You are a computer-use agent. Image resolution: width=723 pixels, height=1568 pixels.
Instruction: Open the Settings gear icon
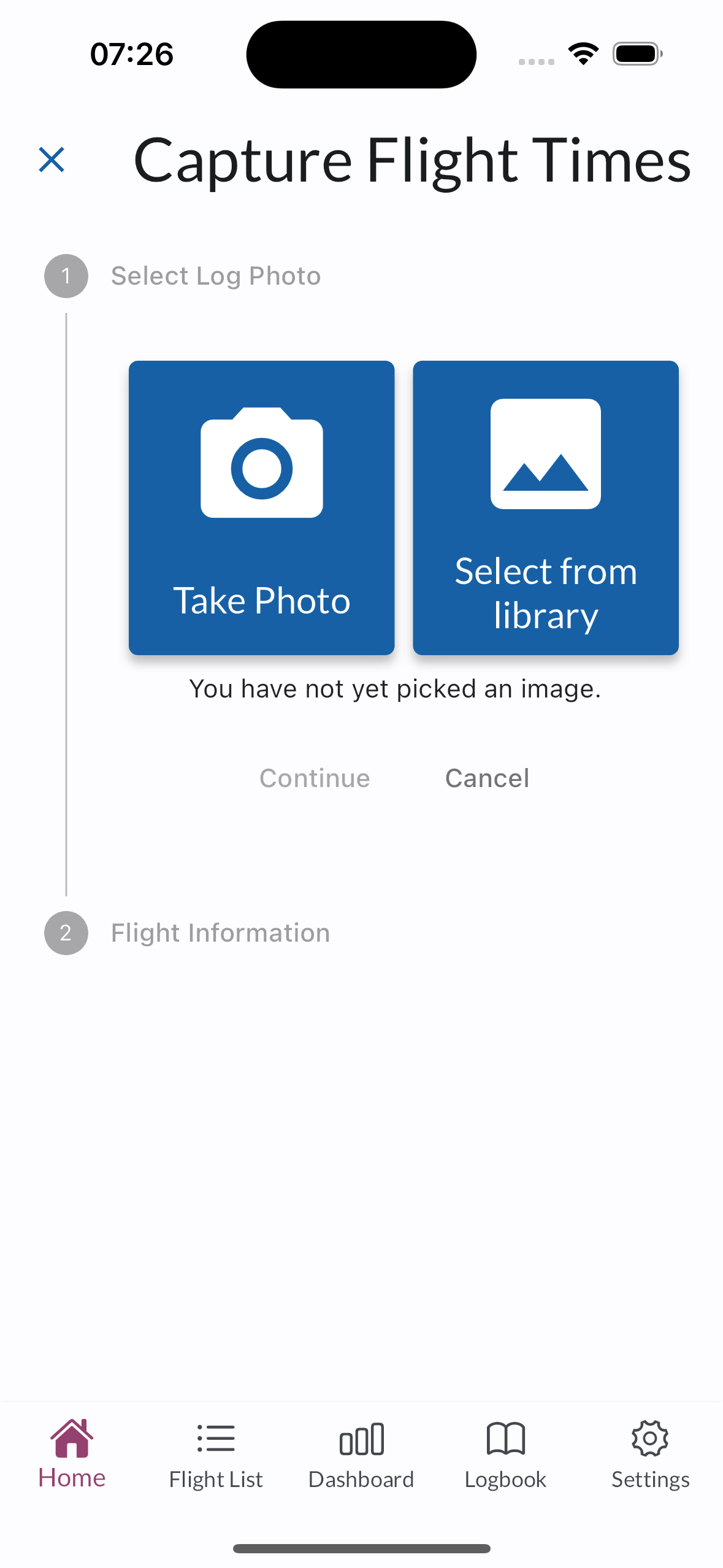pos(650,1438)
